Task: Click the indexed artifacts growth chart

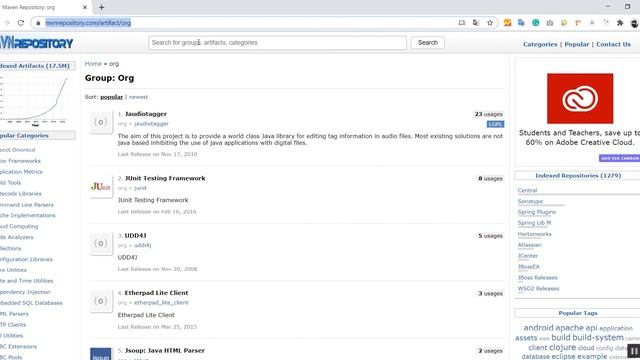Action: [34, 100]
